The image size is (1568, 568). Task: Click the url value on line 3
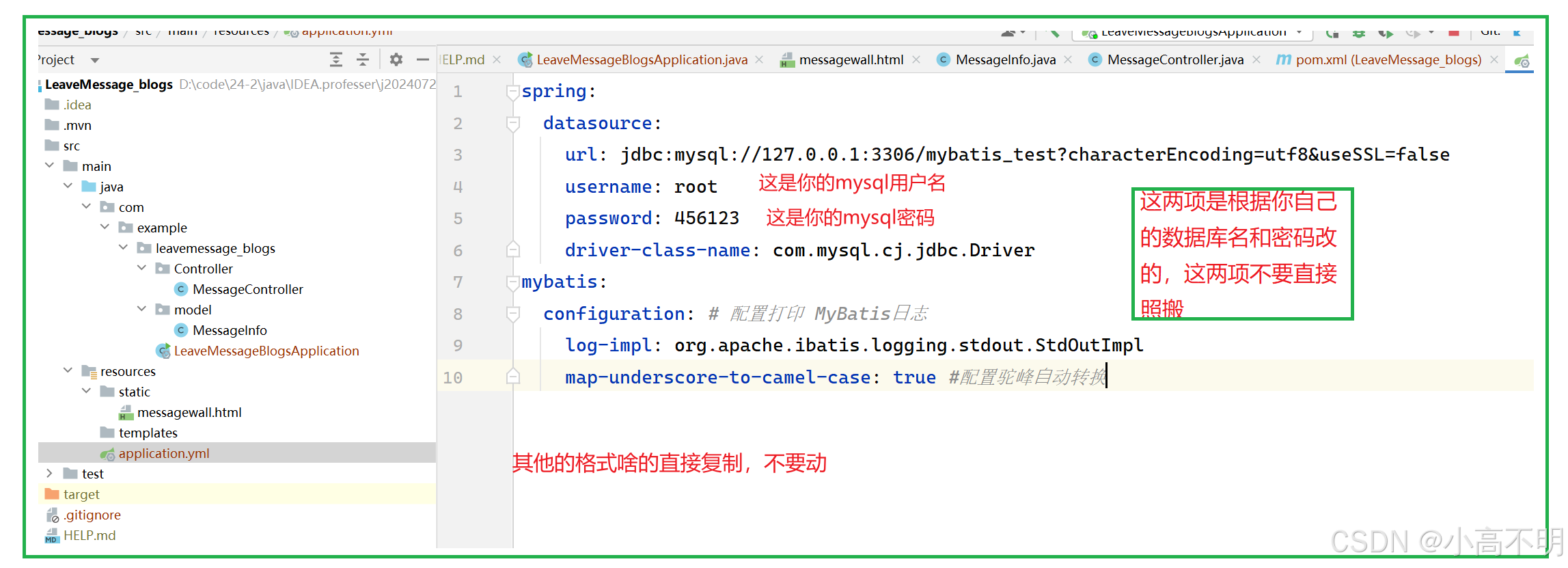coord(1034,155)
